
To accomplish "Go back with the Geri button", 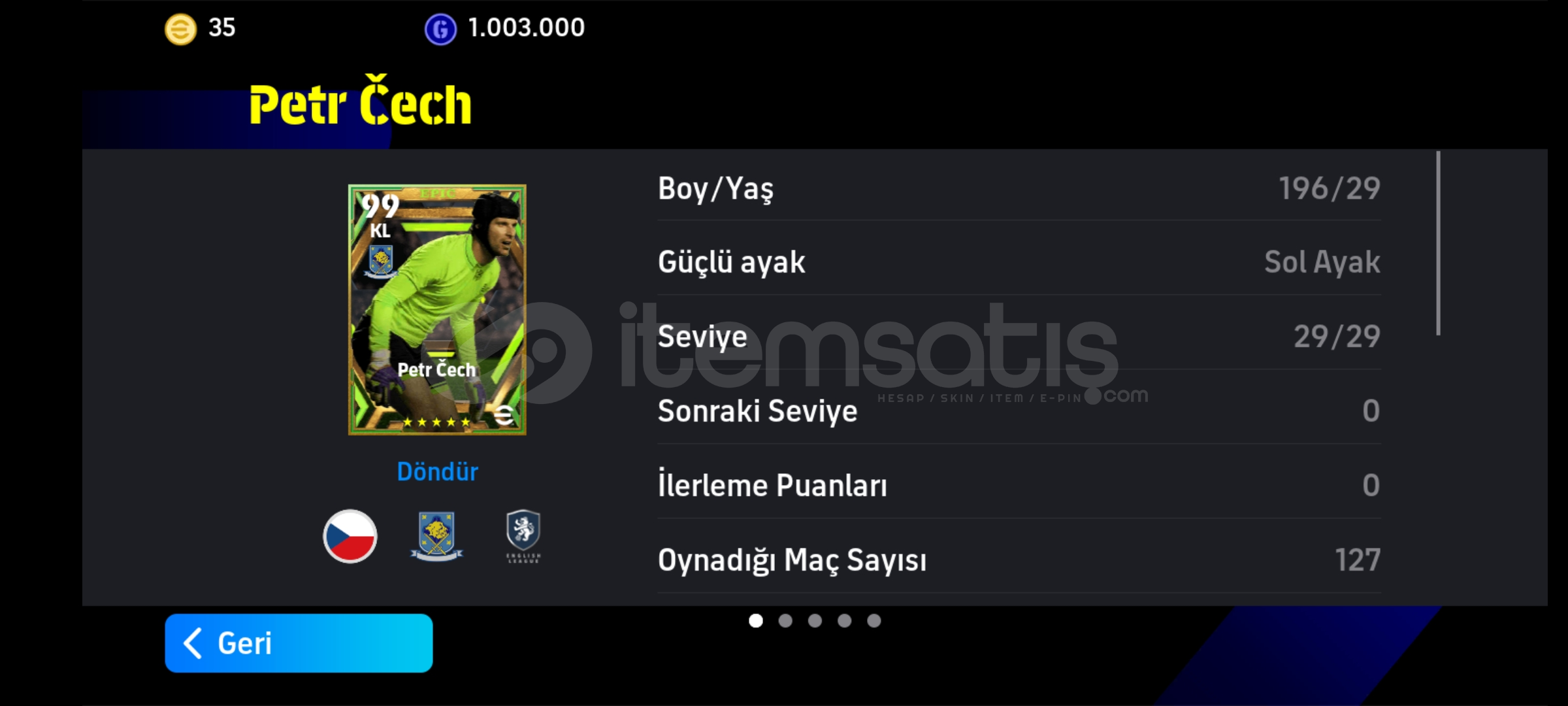I will [x=299, y=643].
